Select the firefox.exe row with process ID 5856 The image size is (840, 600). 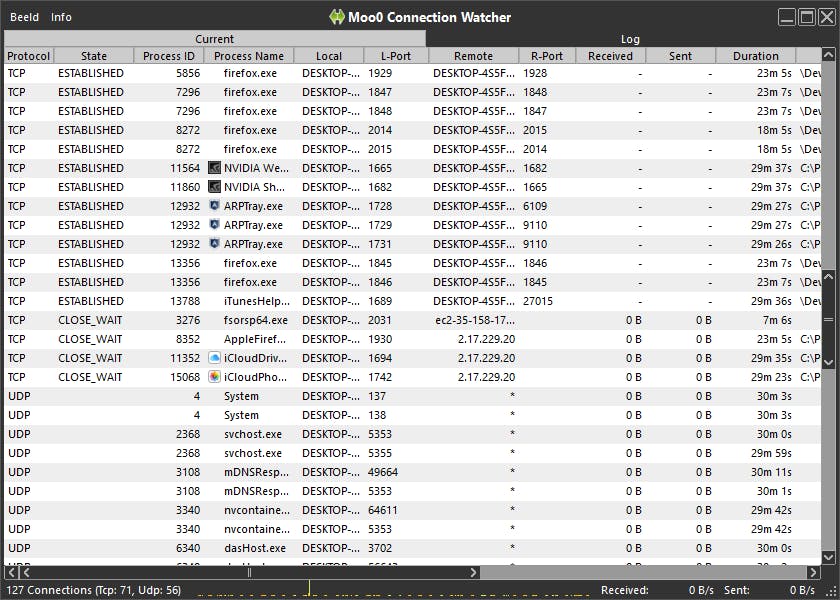[x=412, y=73]
